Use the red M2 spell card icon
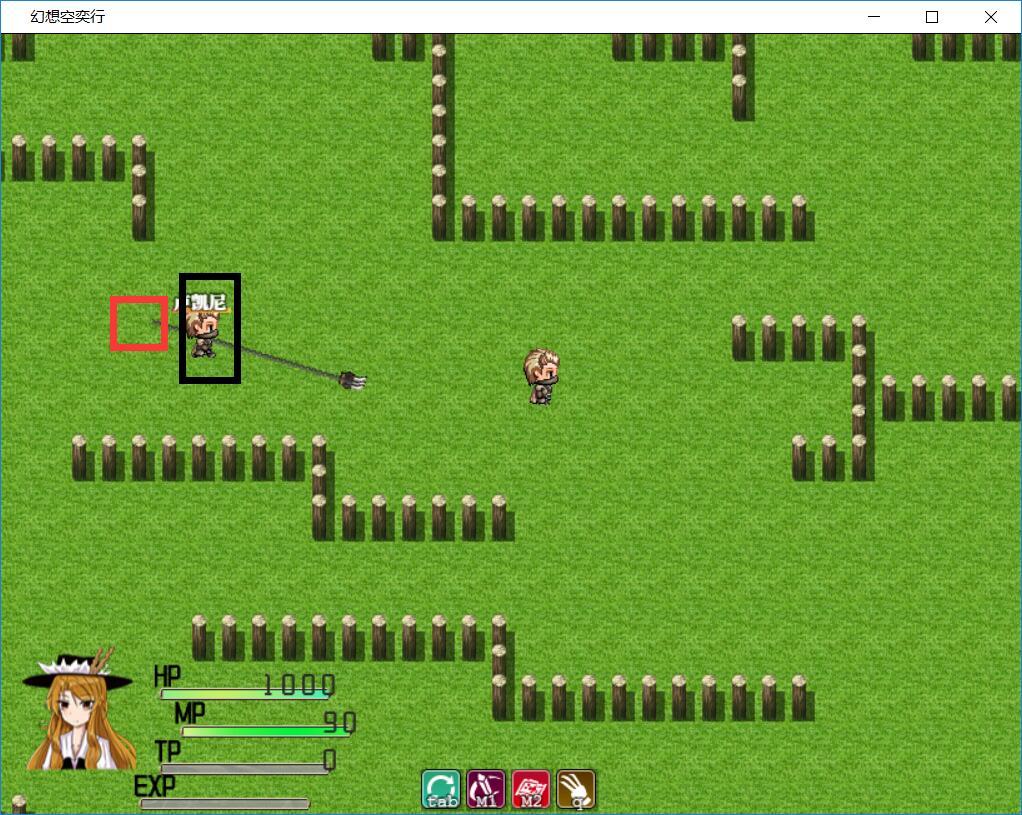Viewport: 1022px width, 815px height. (531, 789)
